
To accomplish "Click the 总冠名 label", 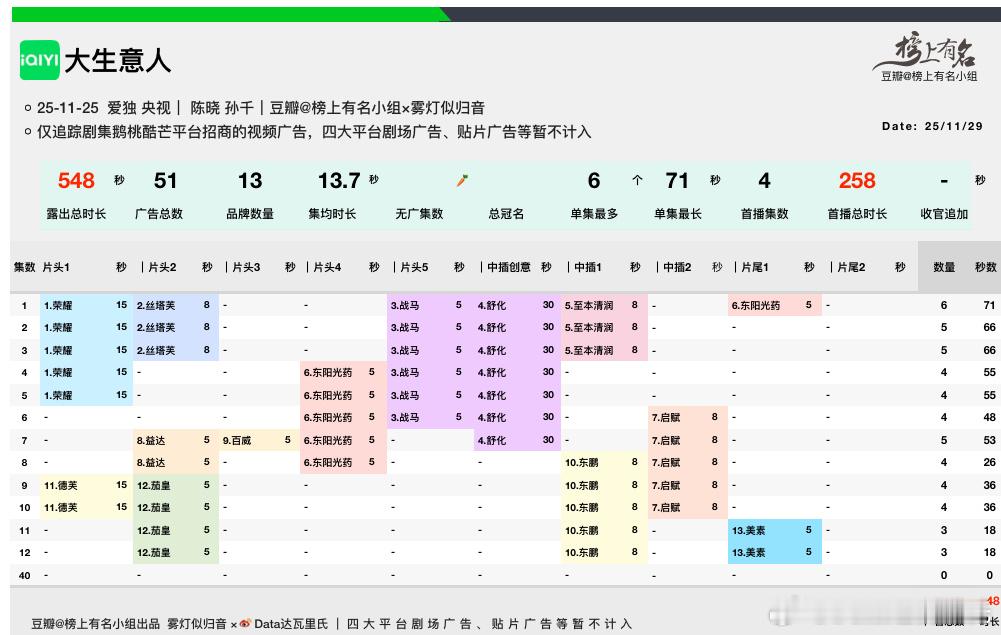I will 506,214.
